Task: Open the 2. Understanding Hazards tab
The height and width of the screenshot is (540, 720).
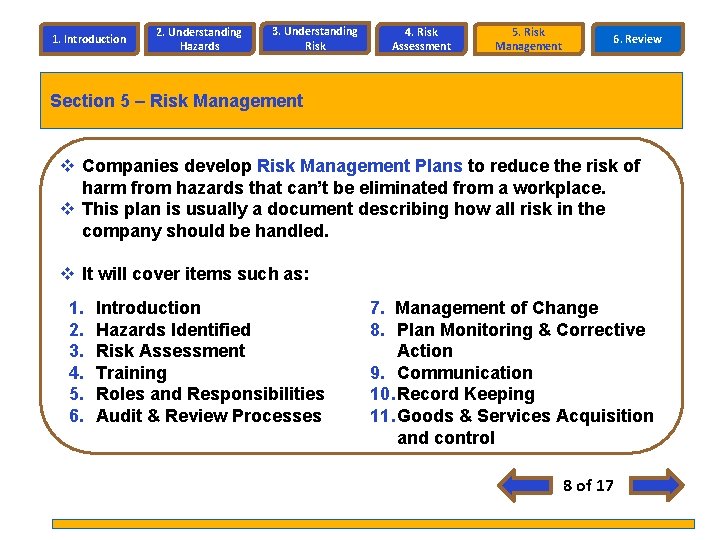Action: pyautogui.click(x=199, y=39)
